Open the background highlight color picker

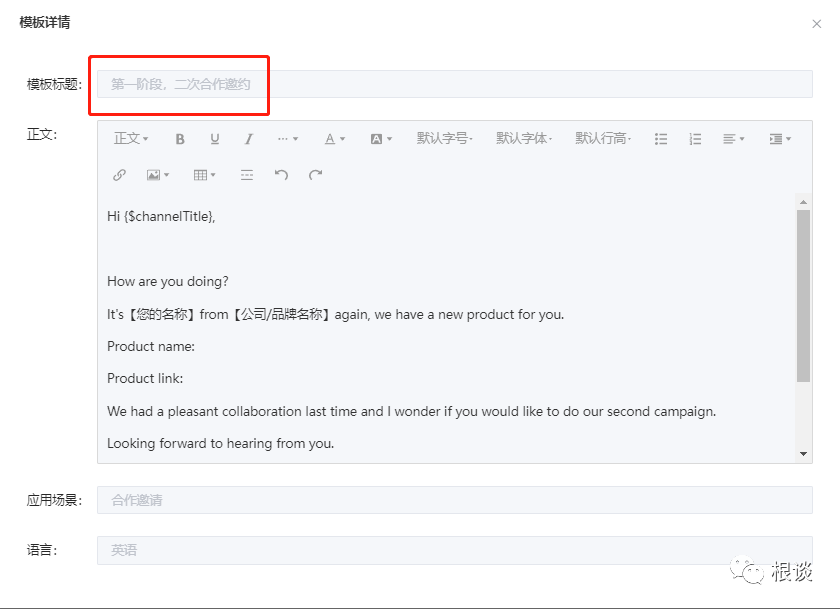[381, 139]
